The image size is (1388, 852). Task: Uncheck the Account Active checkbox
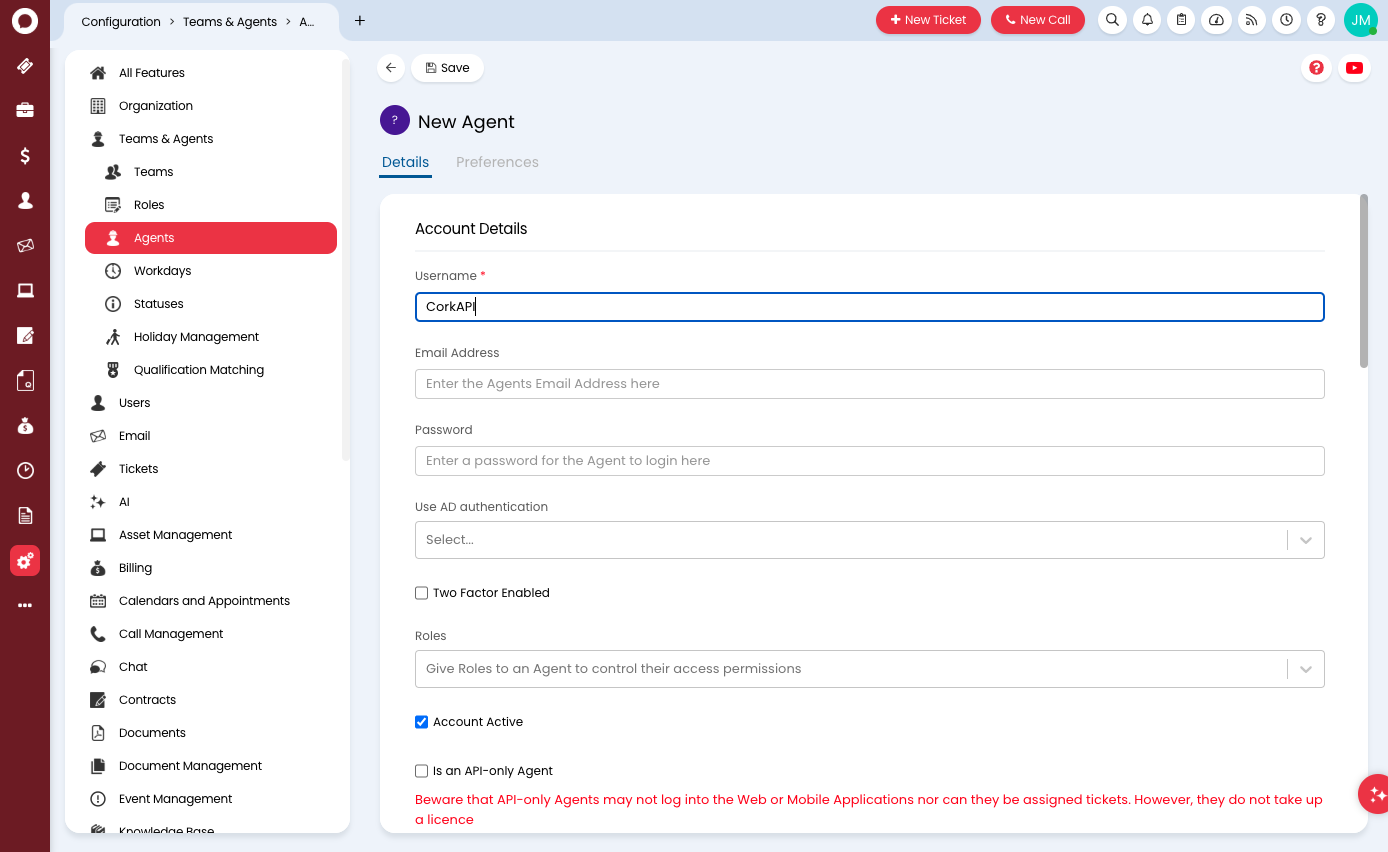(422, 722)
